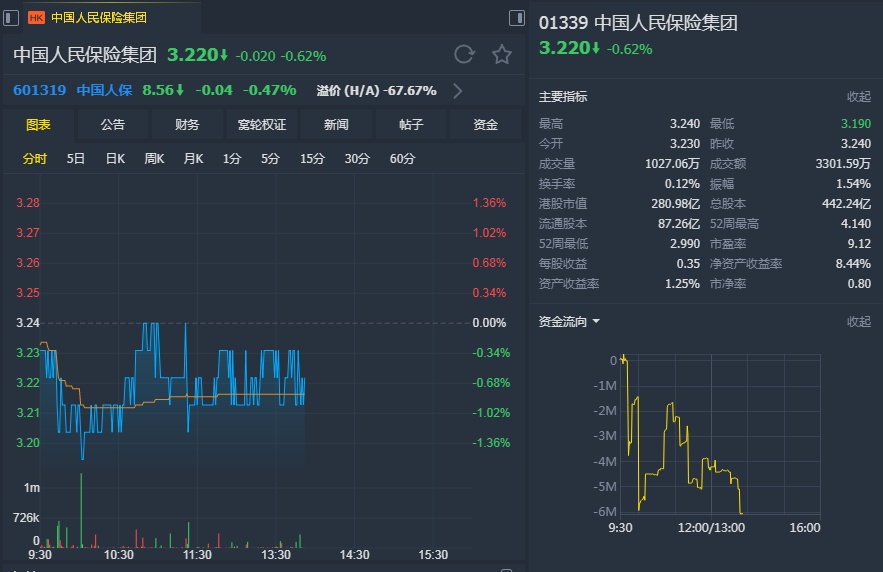Open the 新闻 tab
Screen dimensions: 883x572
[x=336, y=124]
